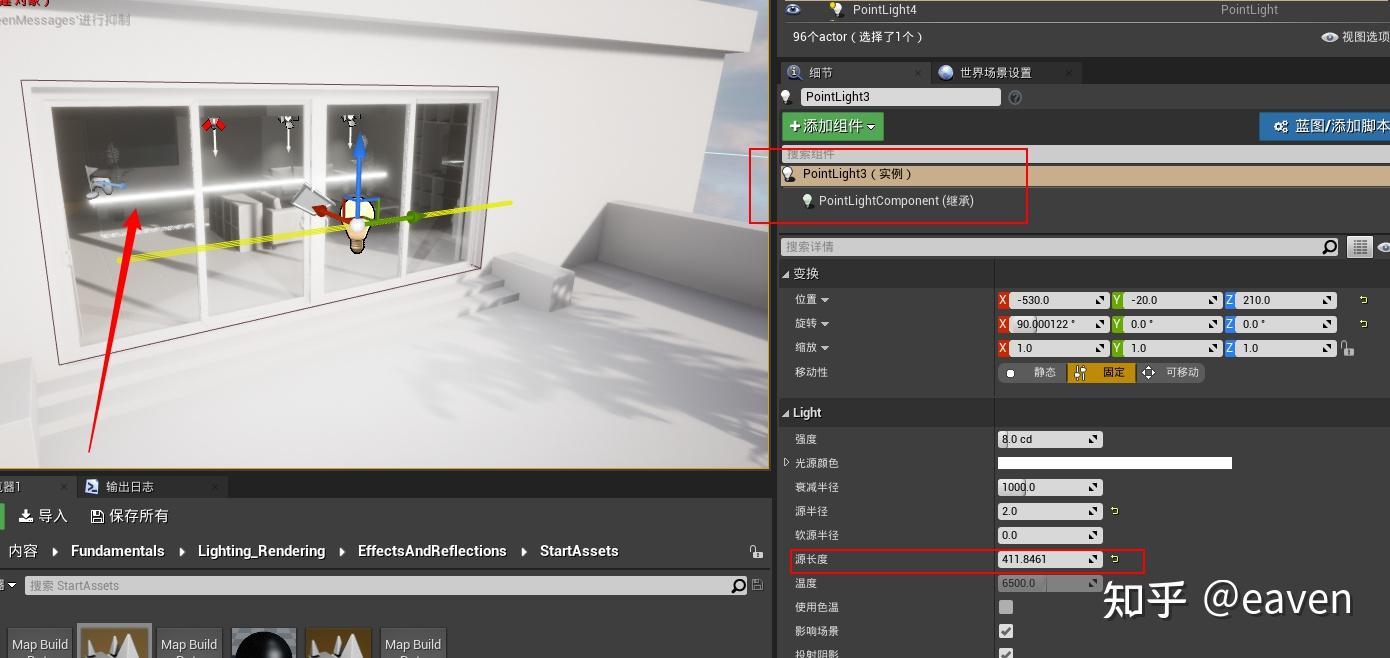Screen dimensions: 1390x658
Task: Close the 世界场景设置 tab
Action: pos(1068,73)
